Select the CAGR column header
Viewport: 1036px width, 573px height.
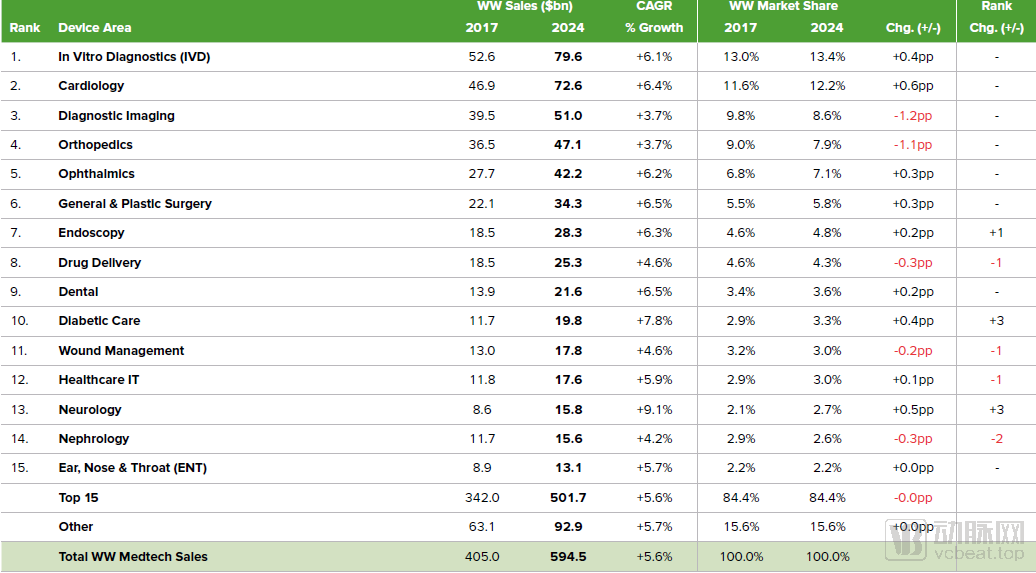click(x=654, y=7)
